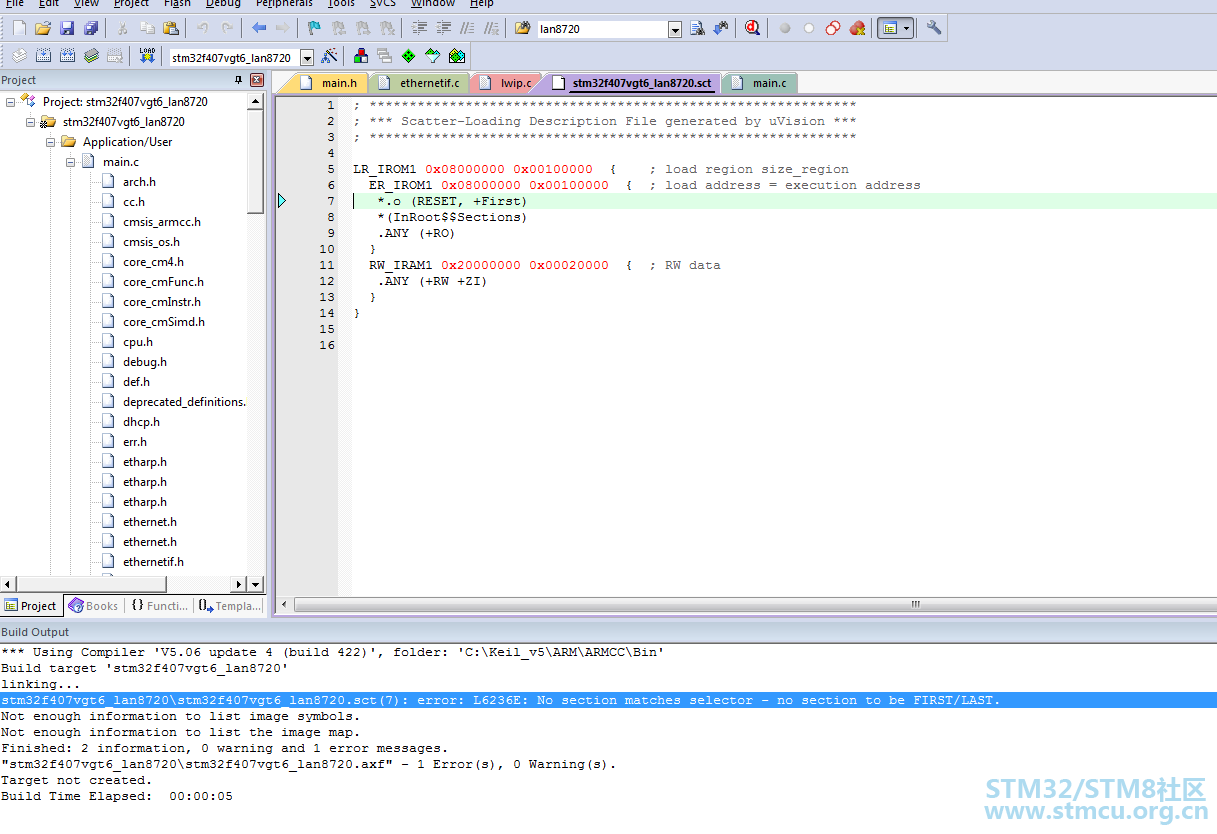Select core_cm4.h in project tree

[153, 262]
